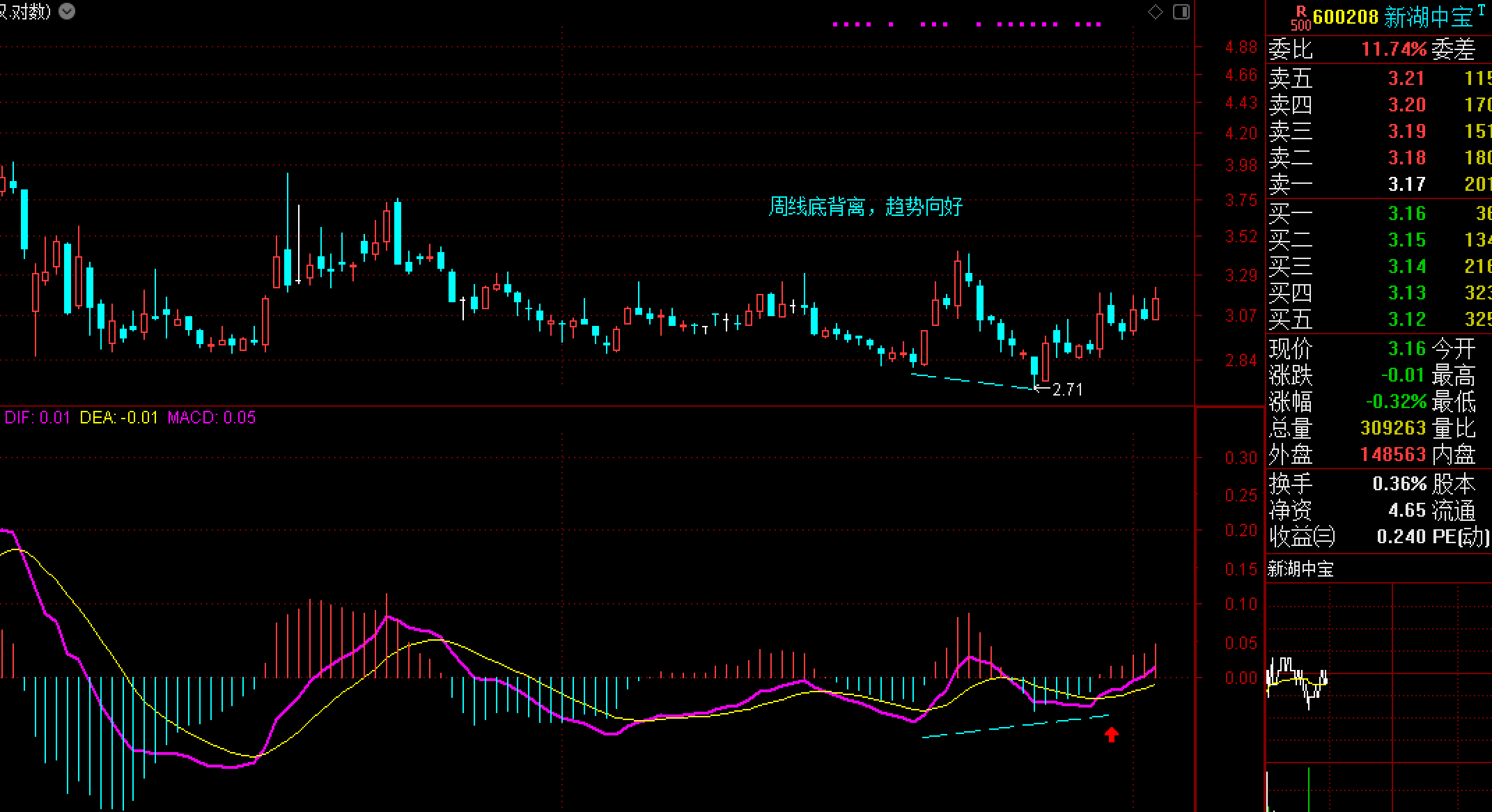
Task: Select the 买三 price 3.14
Action: tap(1407, 267)
